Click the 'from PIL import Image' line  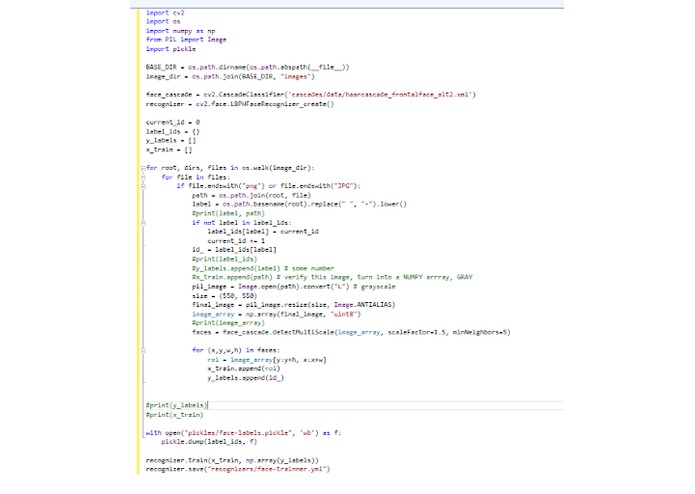click(186, 40)
